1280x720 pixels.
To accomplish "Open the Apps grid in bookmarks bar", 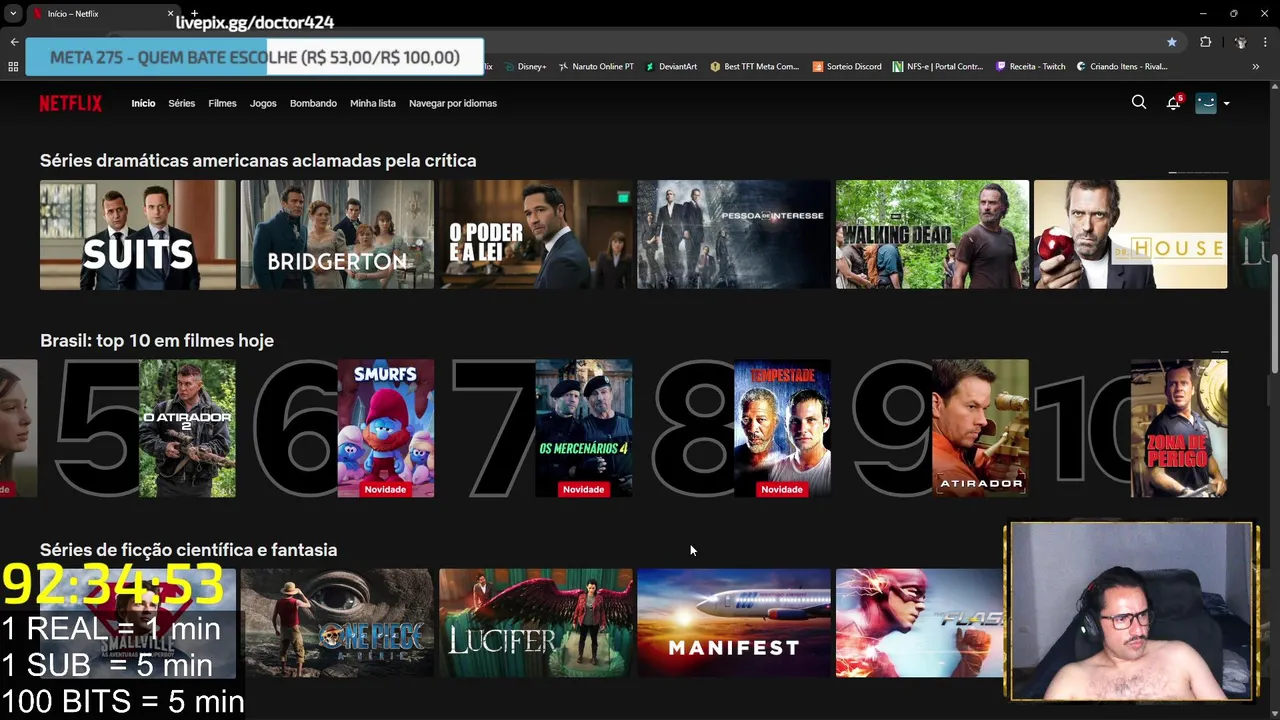I will tap(13, 67).
